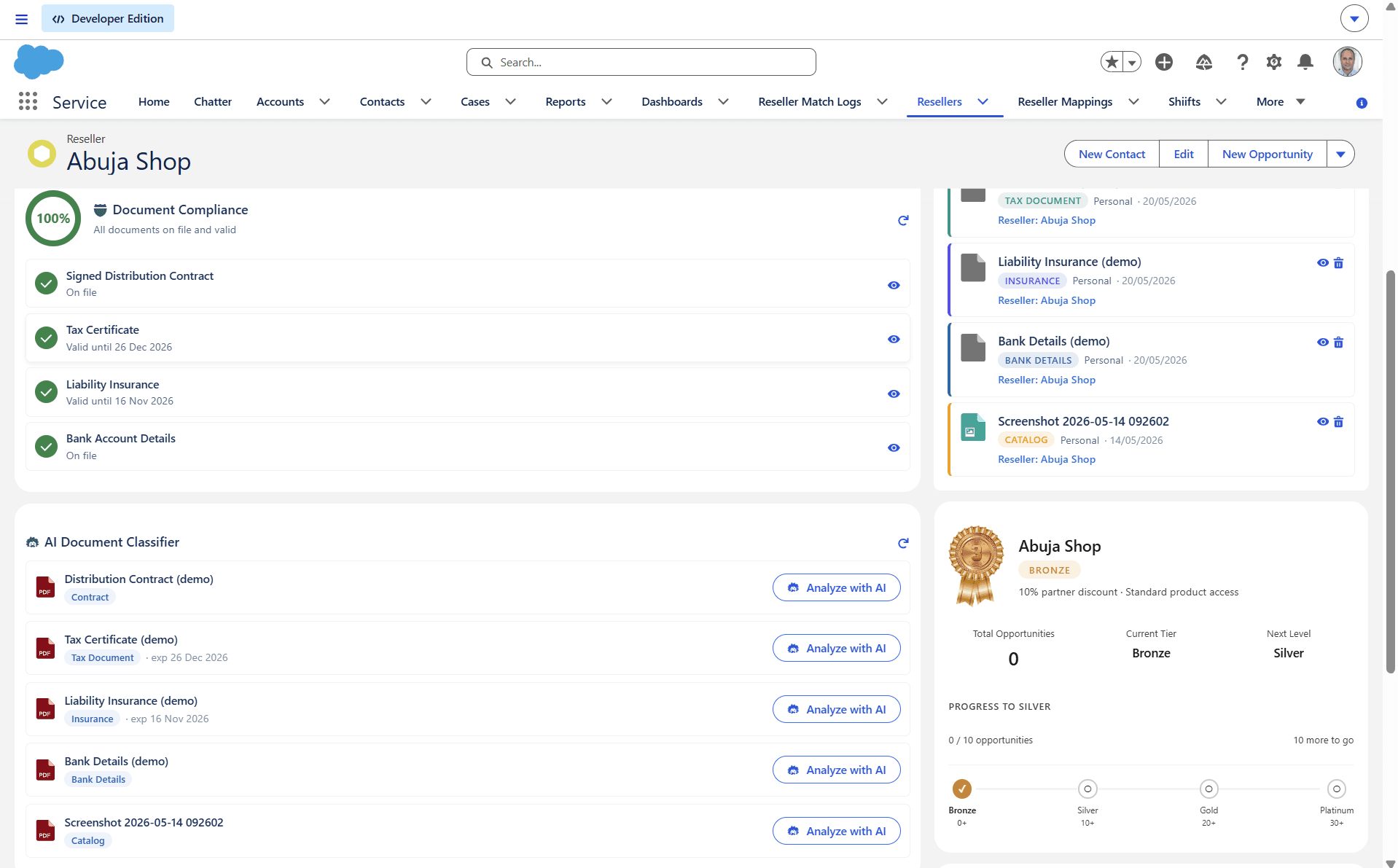Open the notifications bell
This screenshot has width=1398, height=868.
click(x=1305, y=62)
